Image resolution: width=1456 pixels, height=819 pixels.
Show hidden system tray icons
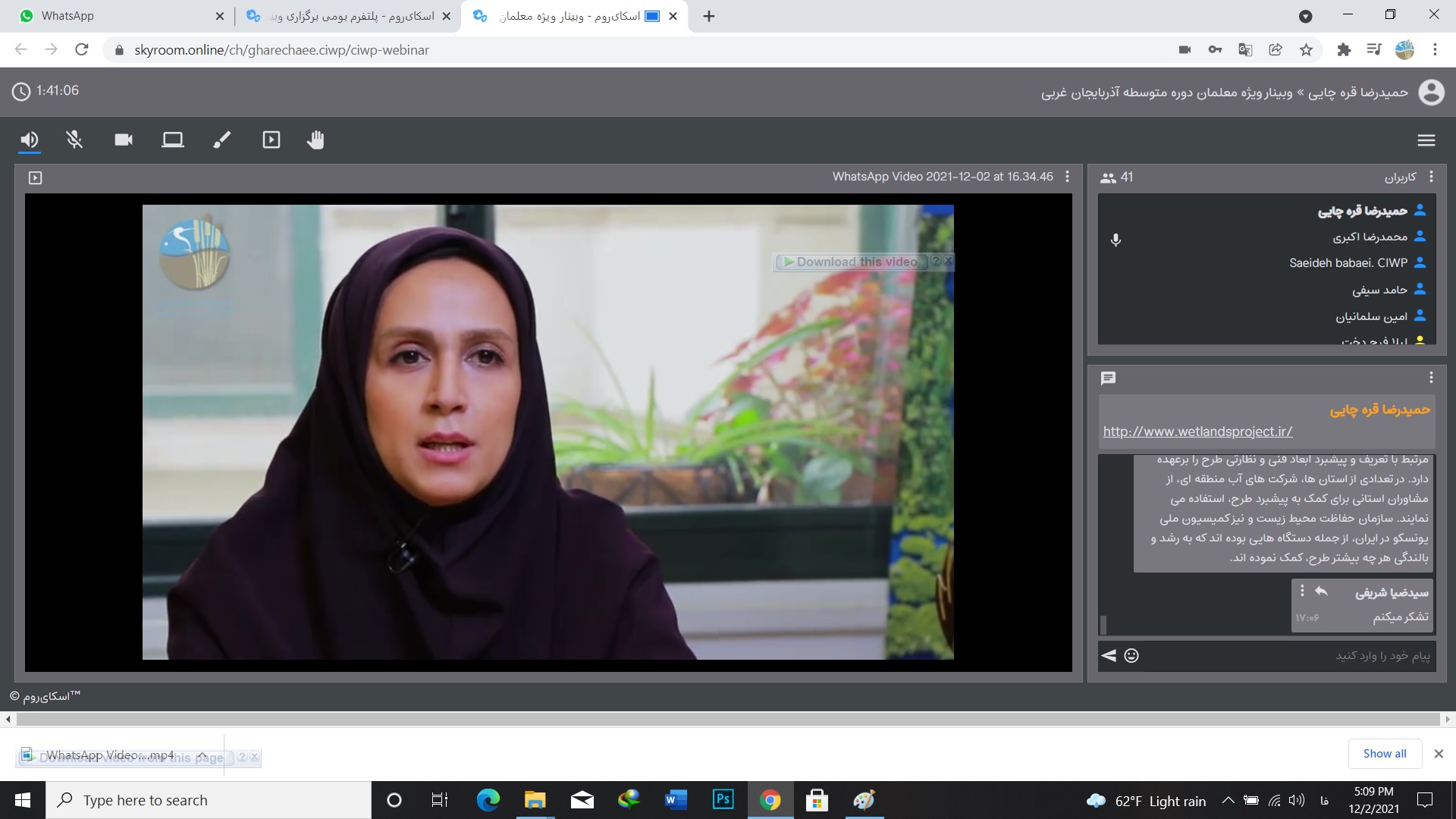click(1228, 800)
